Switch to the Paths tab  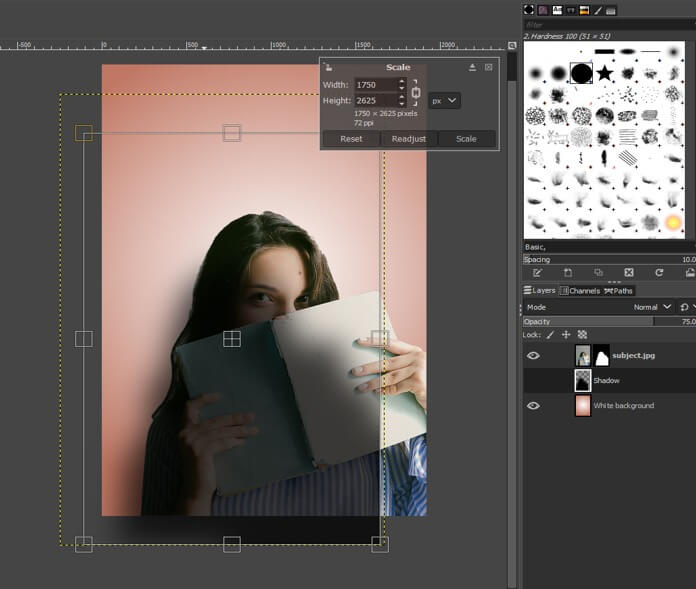point(619,291)
